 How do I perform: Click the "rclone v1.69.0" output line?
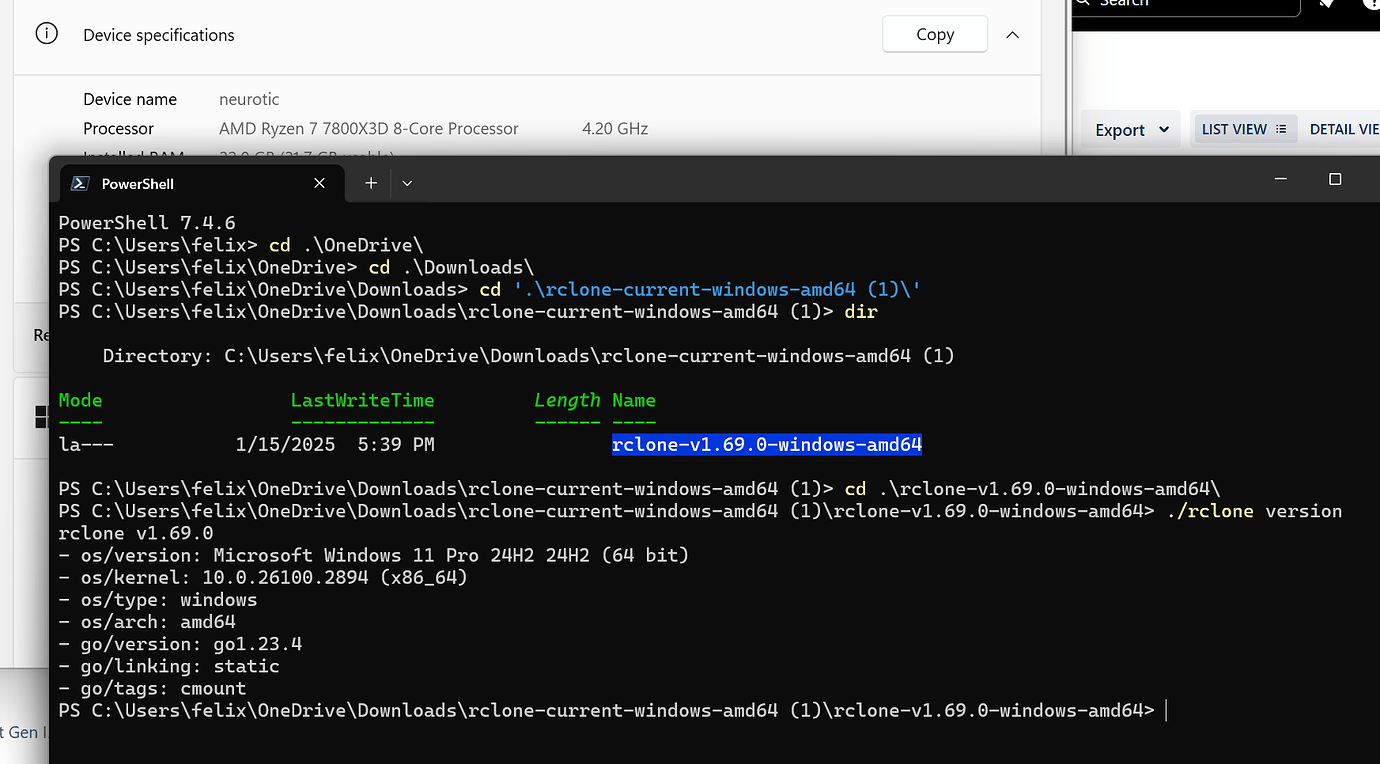(136, 533)
